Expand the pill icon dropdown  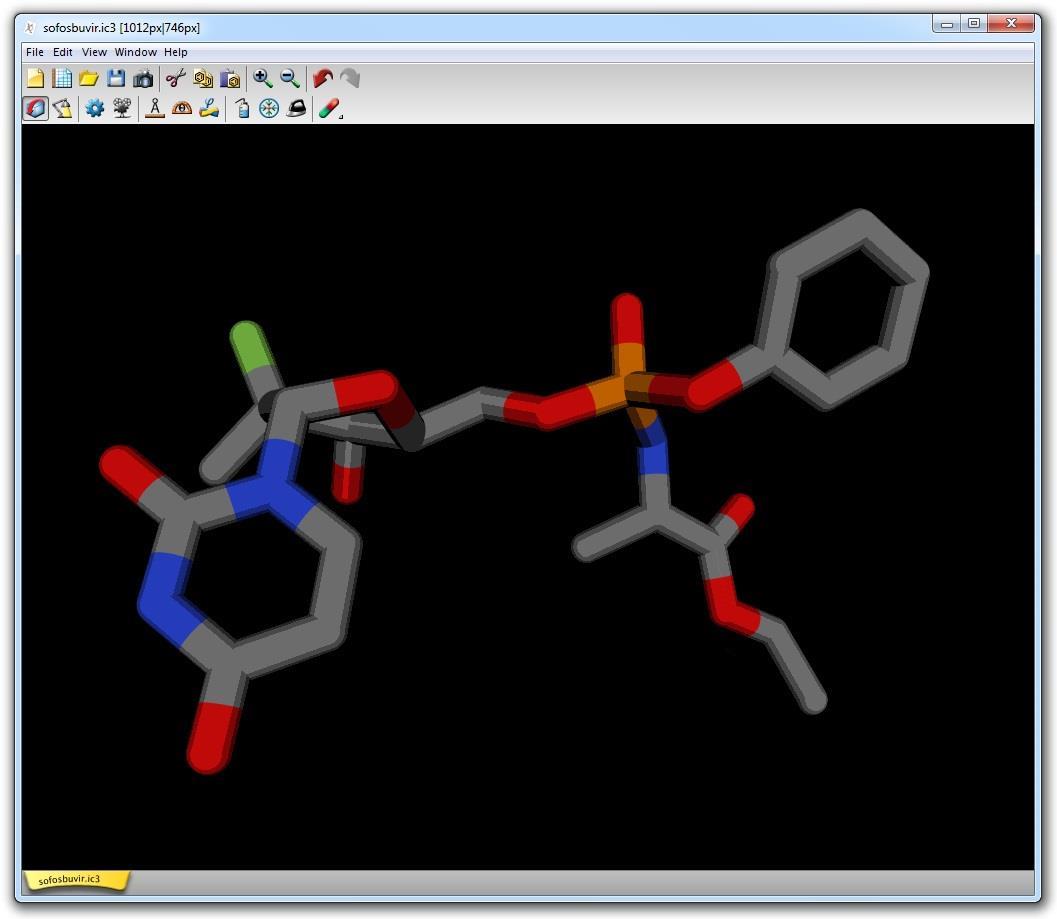341,117
